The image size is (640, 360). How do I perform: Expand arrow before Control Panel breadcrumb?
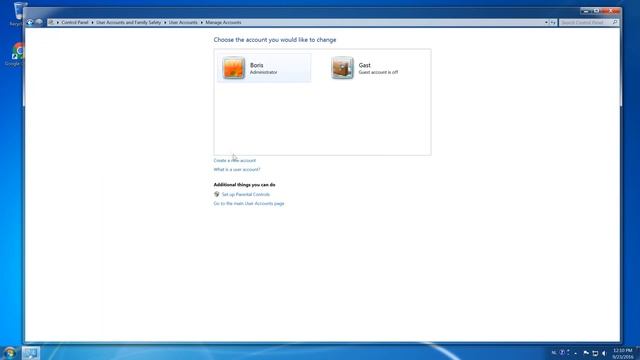pyautogui.click(x=58, y=22)
